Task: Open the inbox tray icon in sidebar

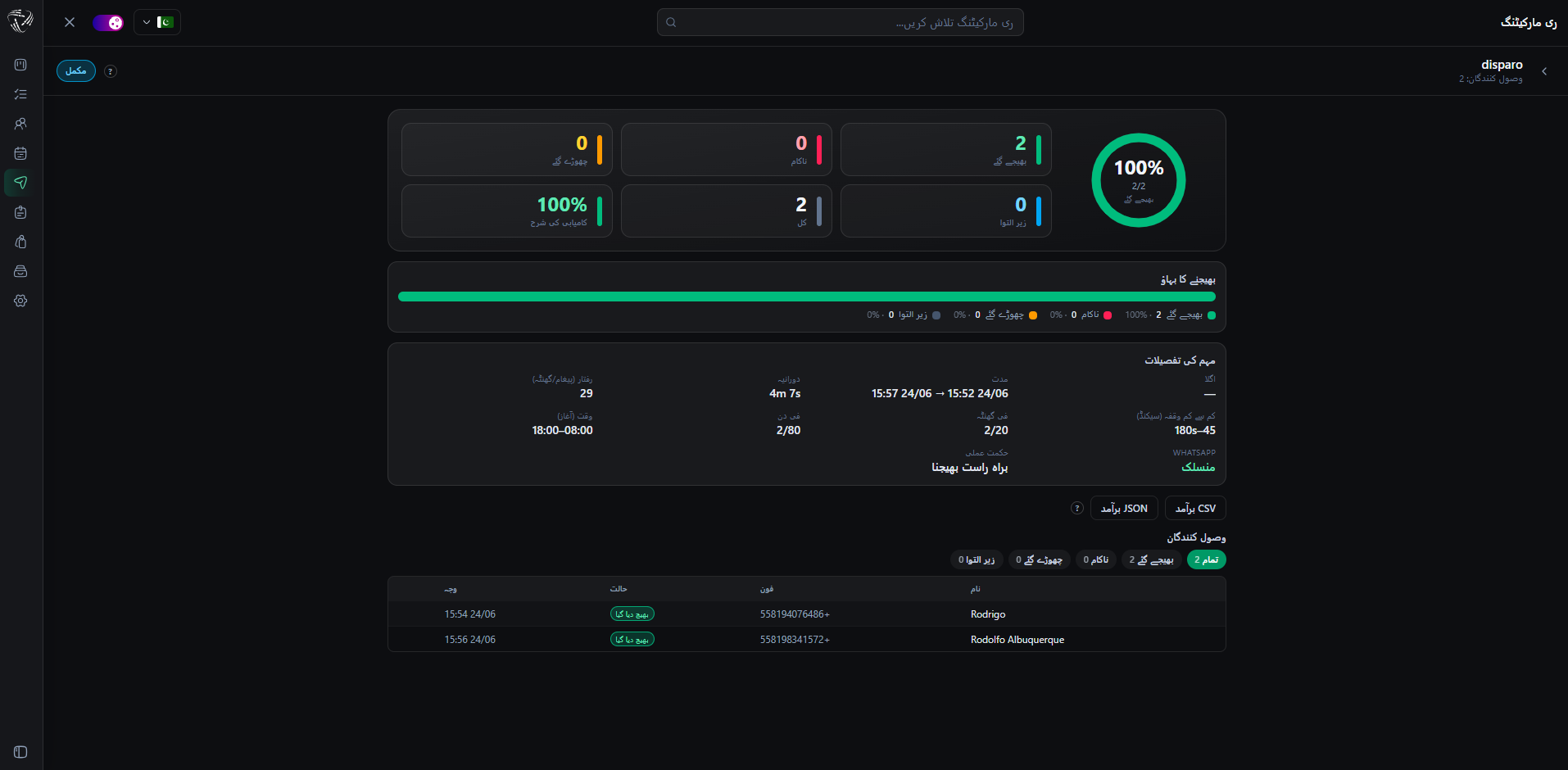Action: click(x=20, y=271)
